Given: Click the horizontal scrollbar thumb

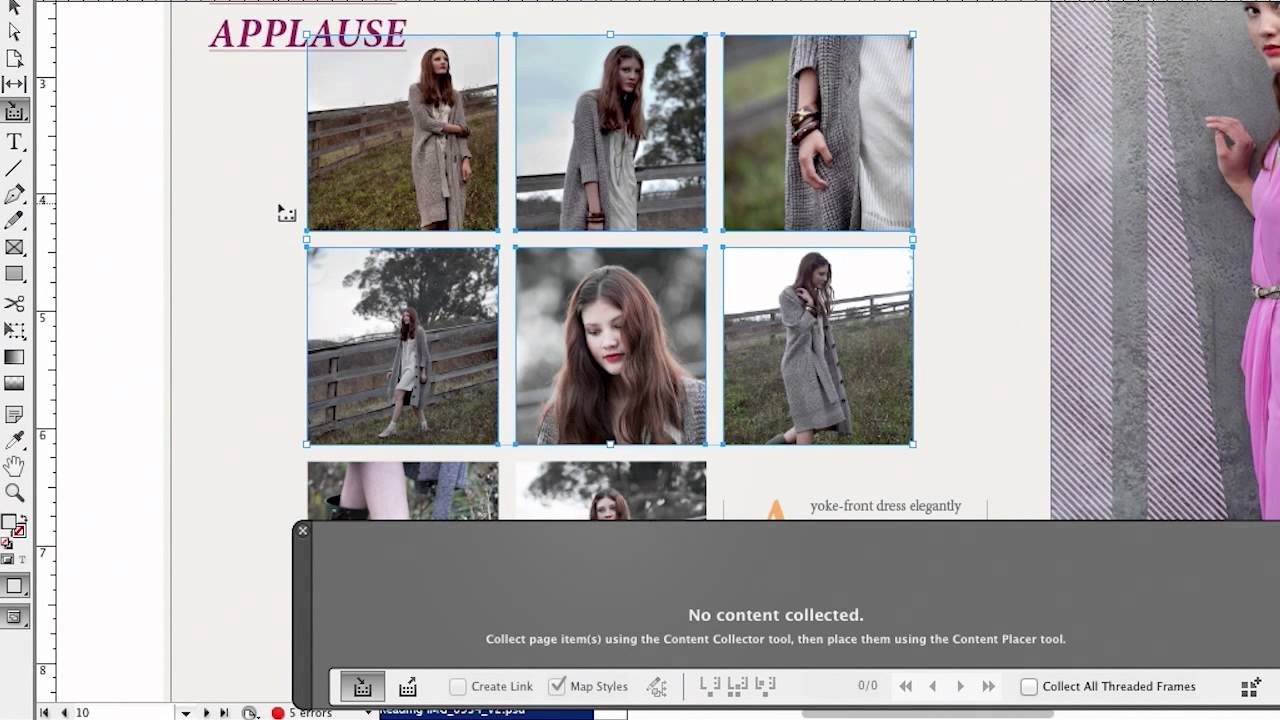Looking at the screenshot, I should coord(928,713).
